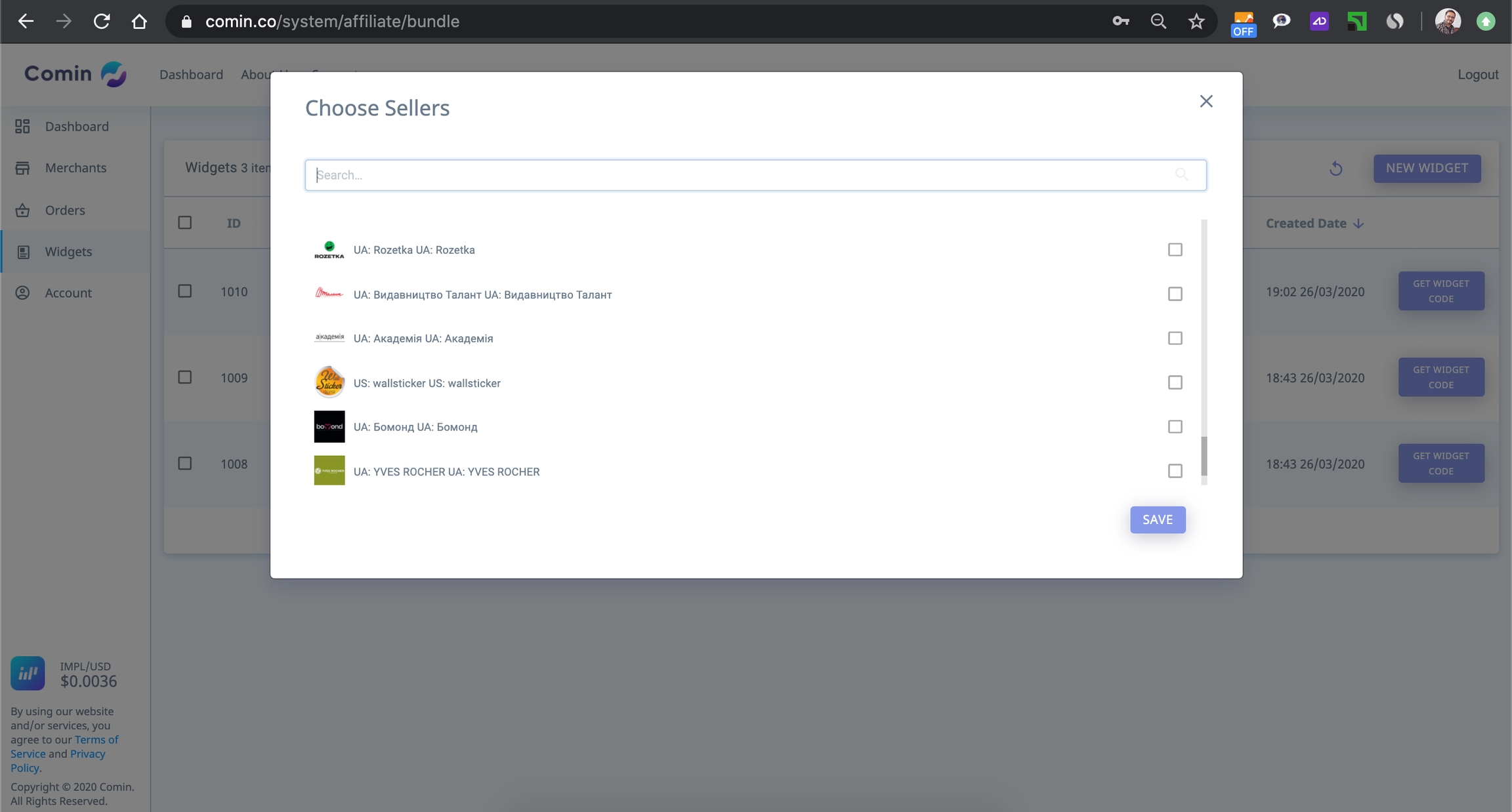Click the refresh widgets list icon
The width and height of the screenshot is (1512, 812).
[1335, 169]
